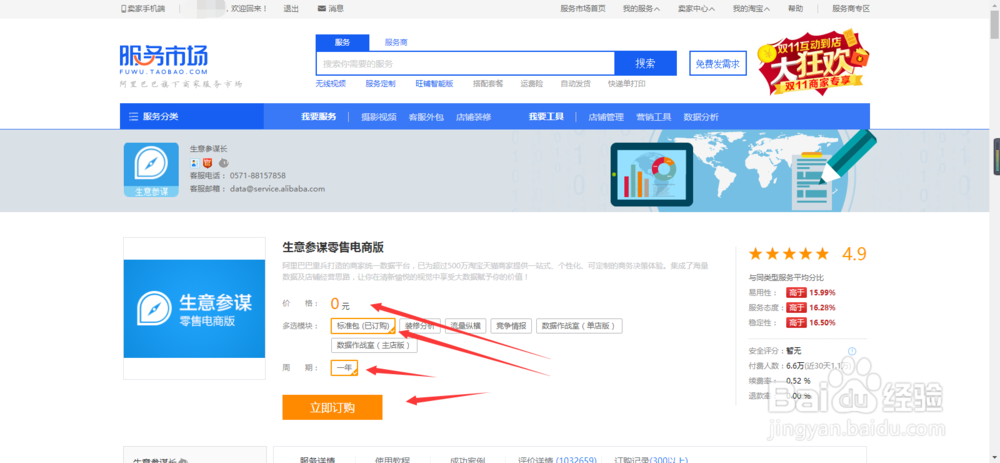Open the 服务商专区 link
The height and width of the screenshot is (463, 1000).
coord(851,8)
